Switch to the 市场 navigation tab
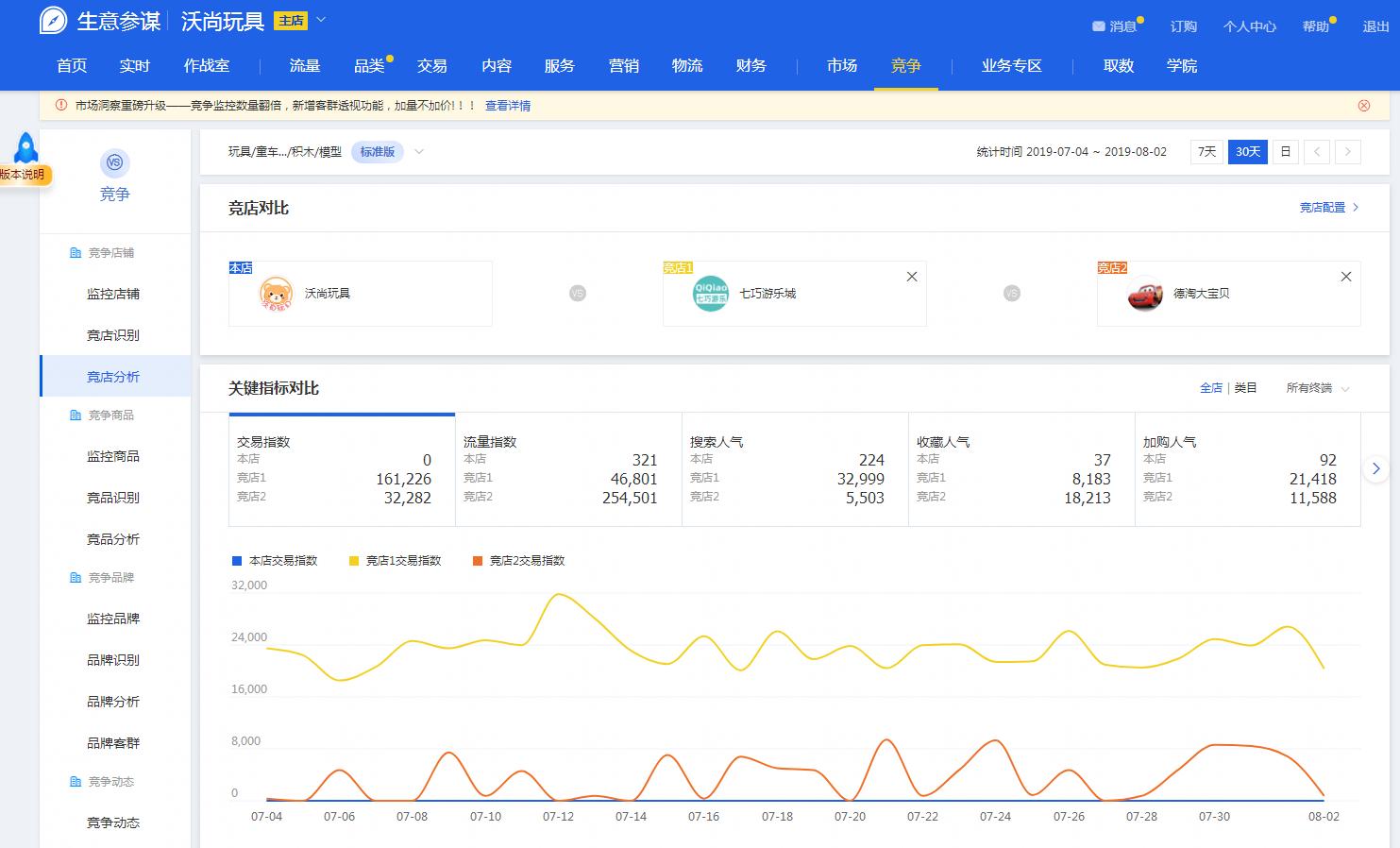The height and width of the screenshot is (848, 1400). coord(841,66)
